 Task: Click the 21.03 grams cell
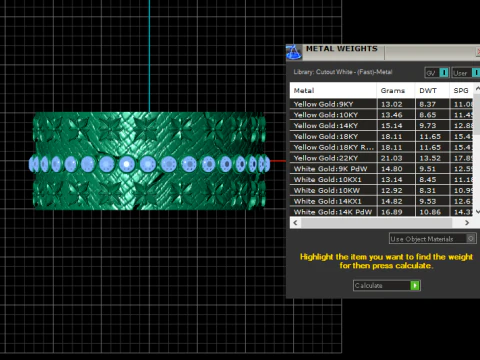(396, 158)
